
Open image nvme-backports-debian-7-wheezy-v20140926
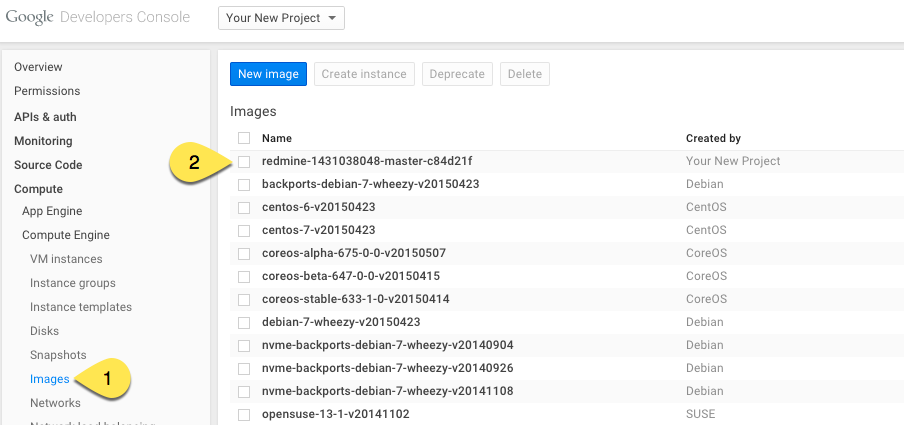[387, 368]
